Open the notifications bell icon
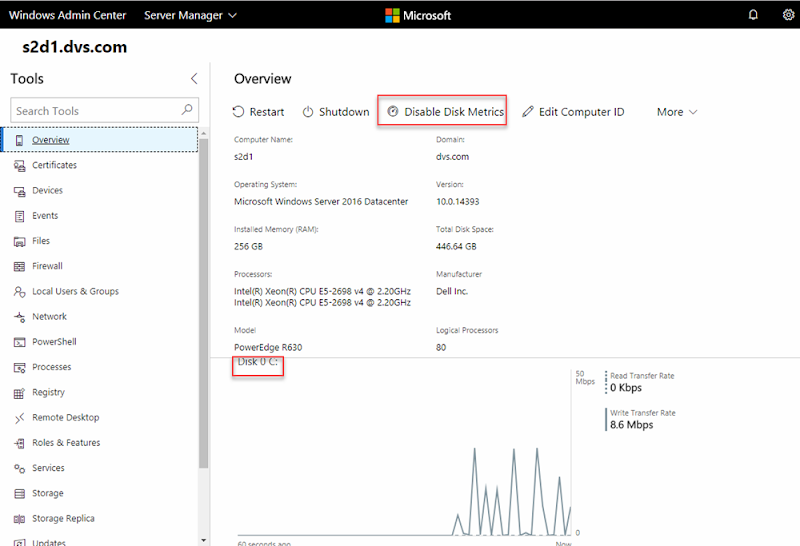Image resolution: width=800 pixels, height=546 pixels. coord(753,15)
